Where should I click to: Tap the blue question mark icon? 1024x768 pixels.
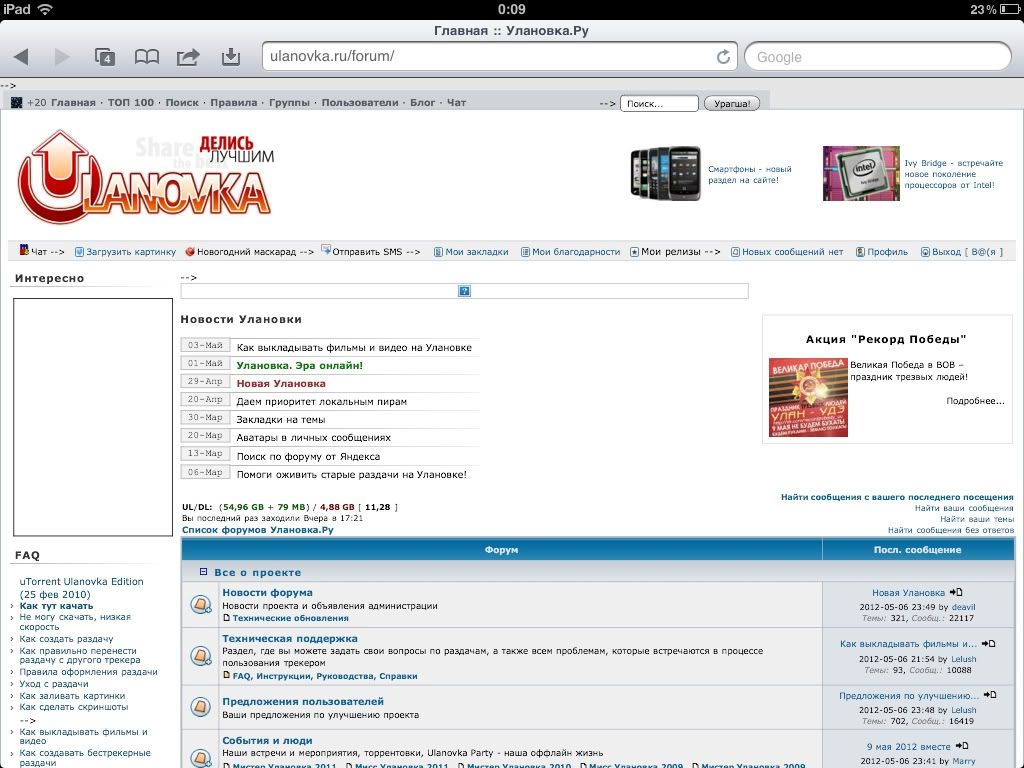464,291
